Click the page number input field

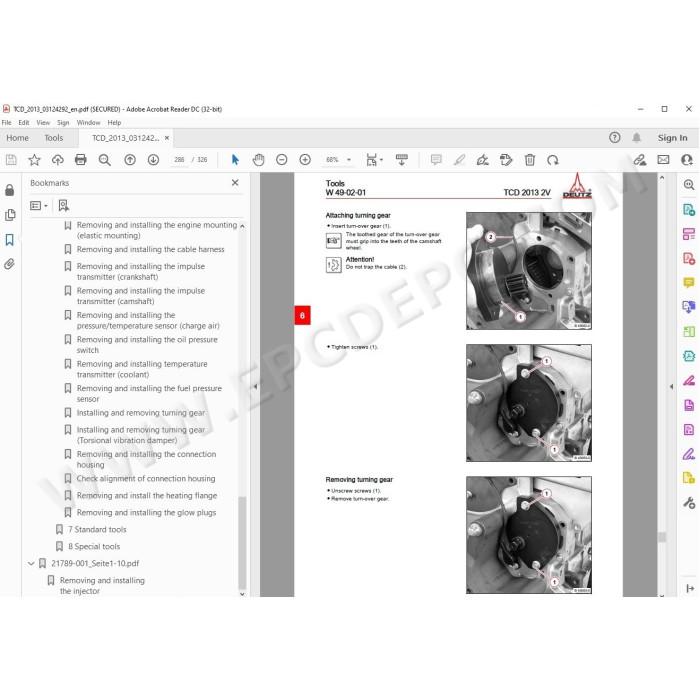coord(179,160)
